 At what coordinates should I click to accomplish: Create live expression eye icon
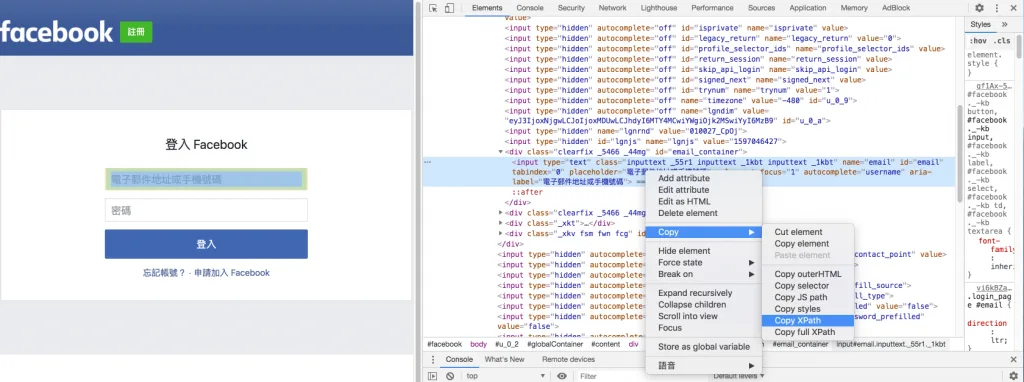coord(562,376)
